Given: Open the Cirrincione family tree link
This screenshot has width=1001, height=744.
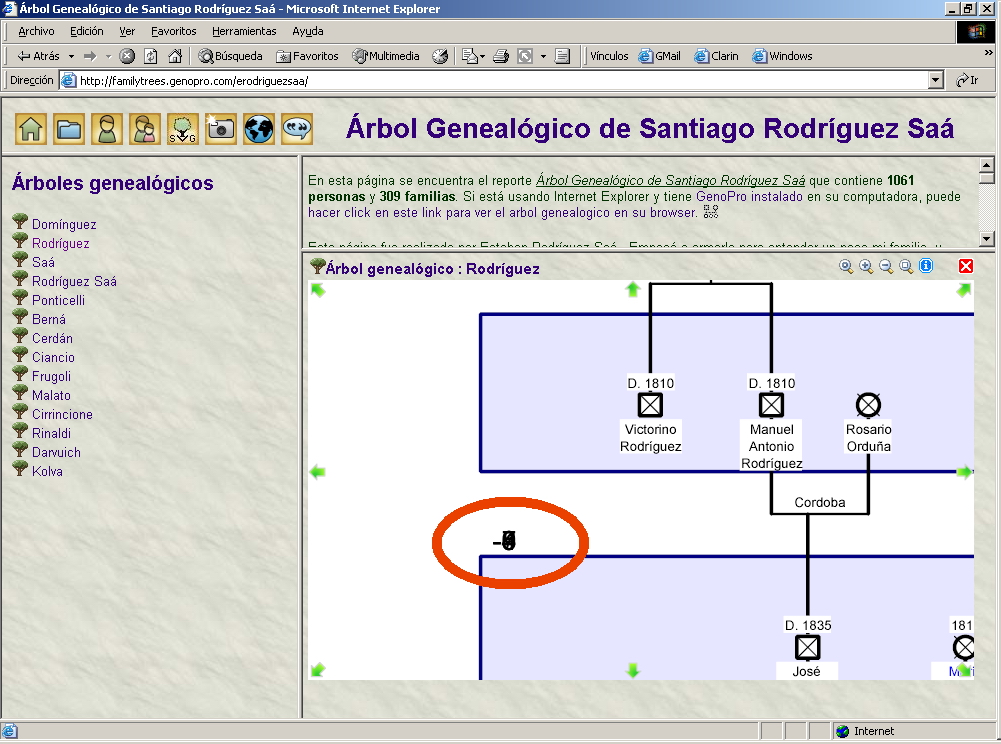Looking at the screenshot, I should tap(62, 414).
